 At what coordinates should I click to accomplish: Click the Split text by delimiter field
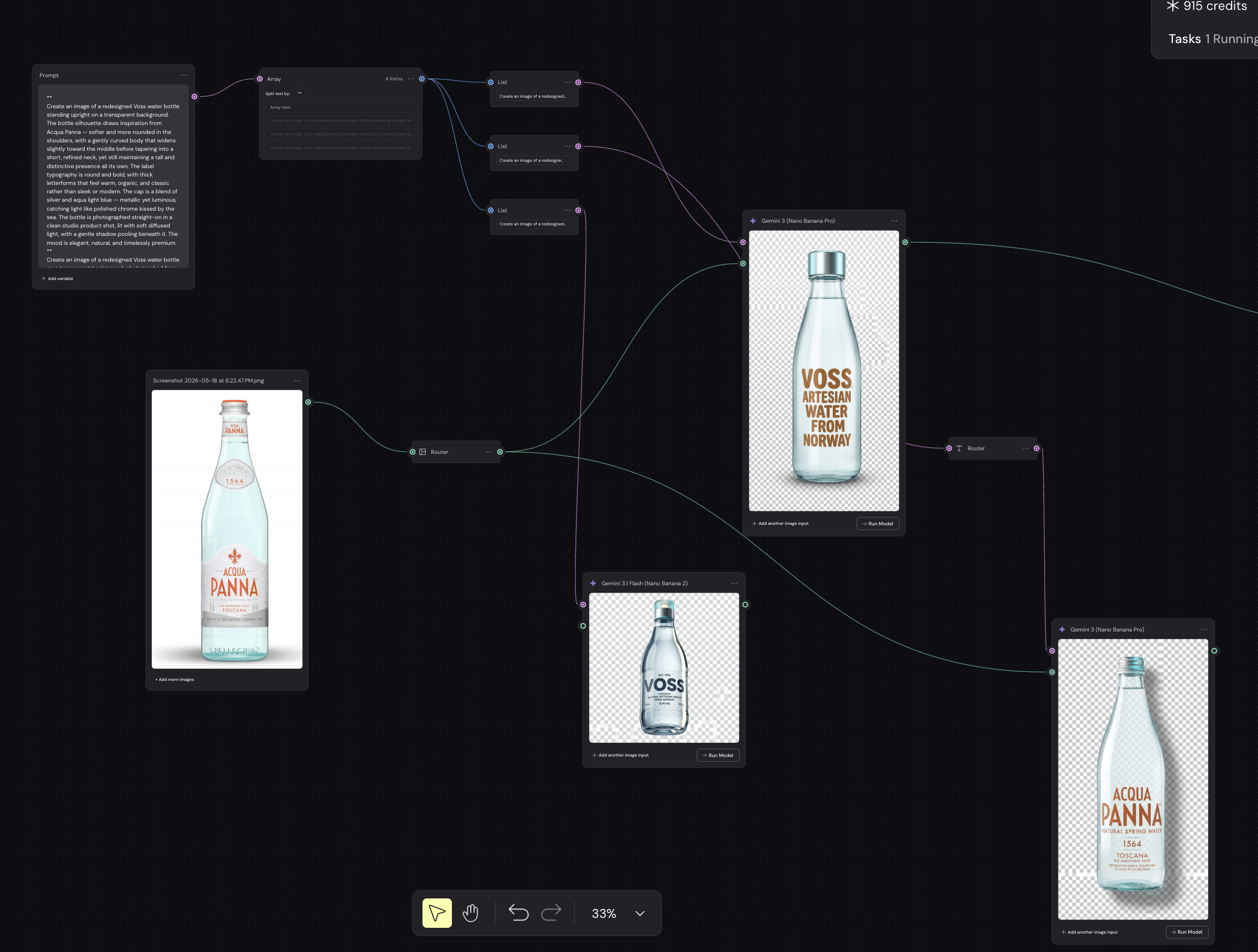click(300, 94)
